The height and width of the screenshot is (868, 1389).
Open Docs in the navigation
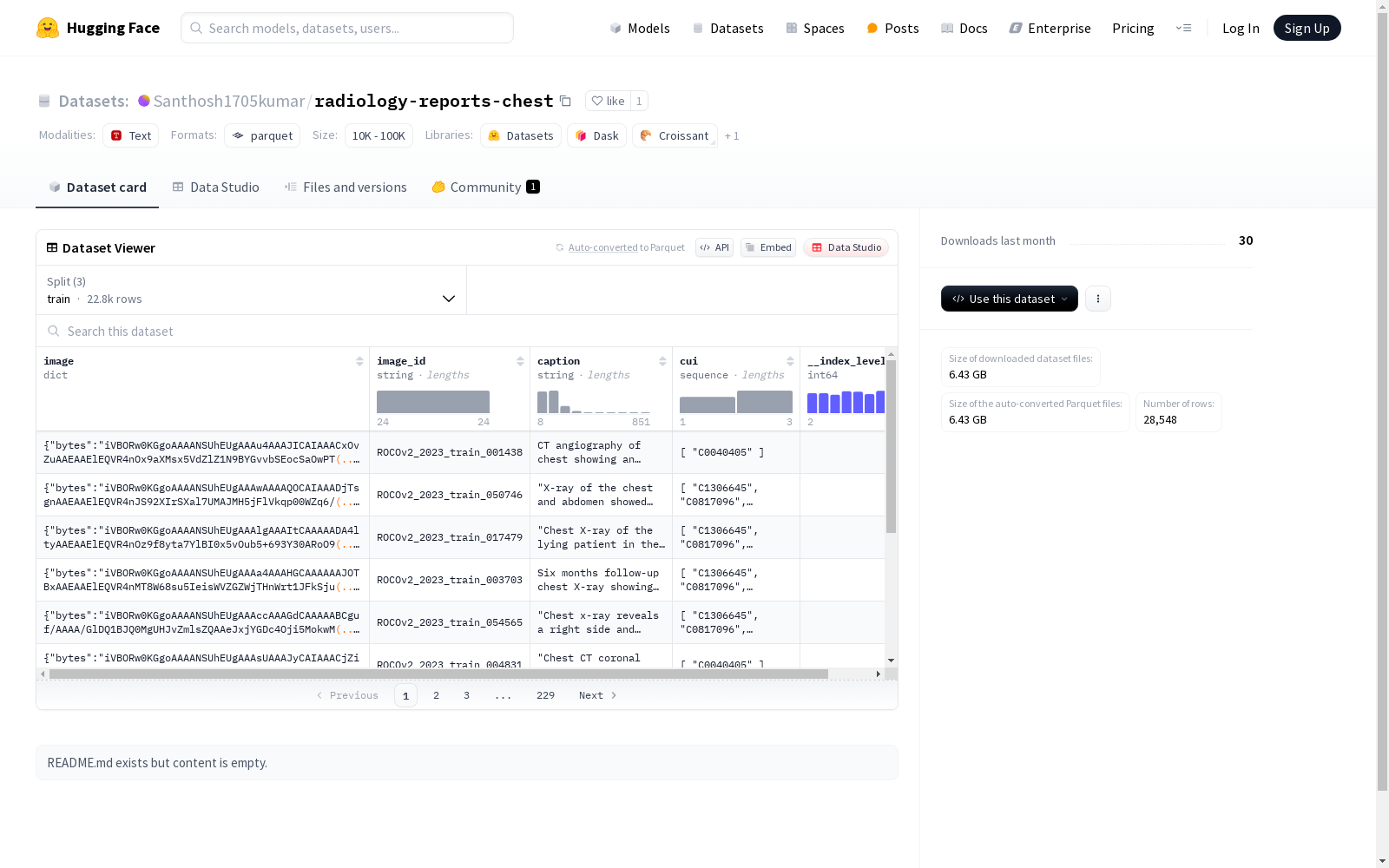(964, 28)
